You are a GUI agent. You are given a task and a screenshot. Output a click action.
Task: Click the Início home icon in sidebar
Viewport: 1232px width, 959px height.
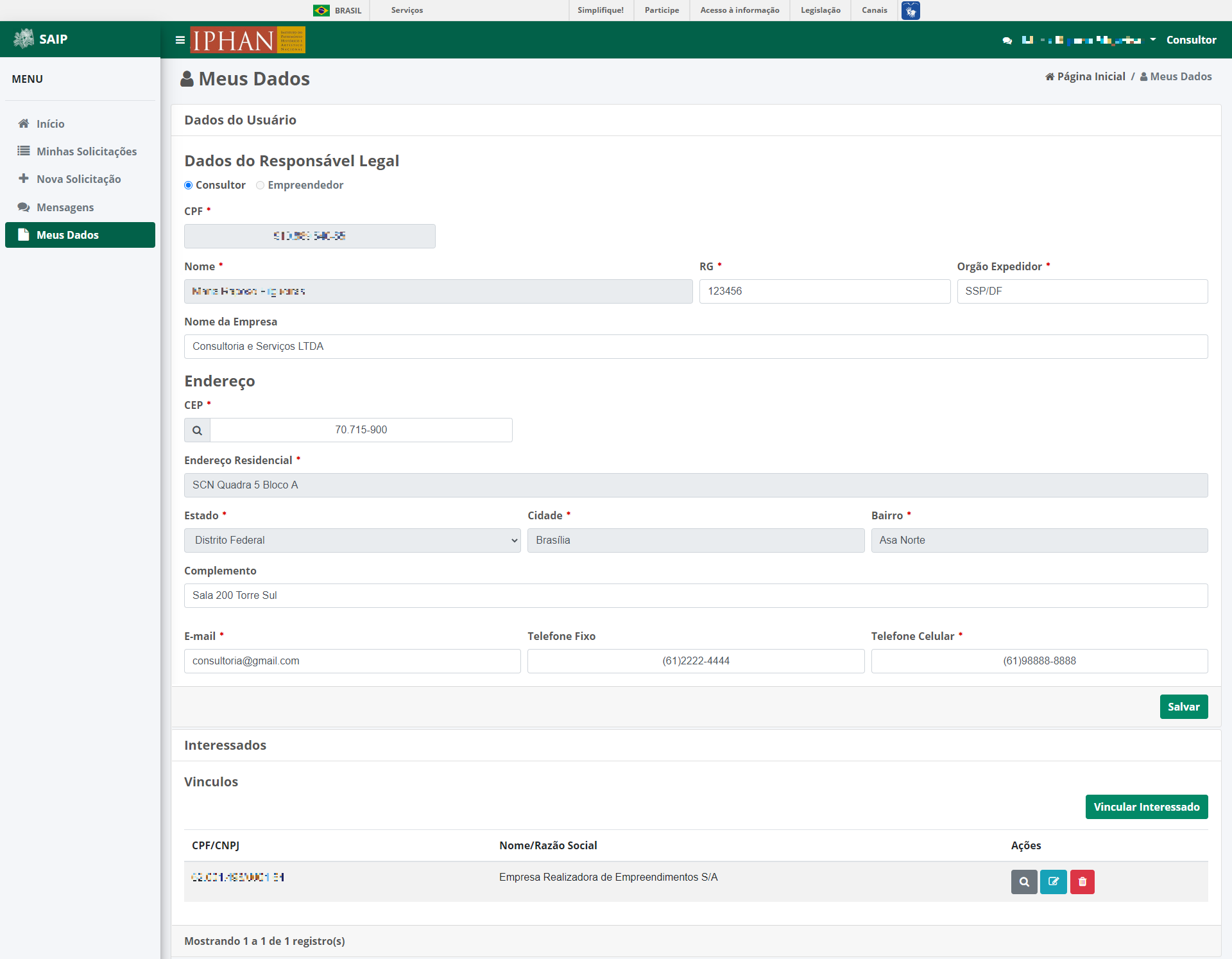pos(24,123)
